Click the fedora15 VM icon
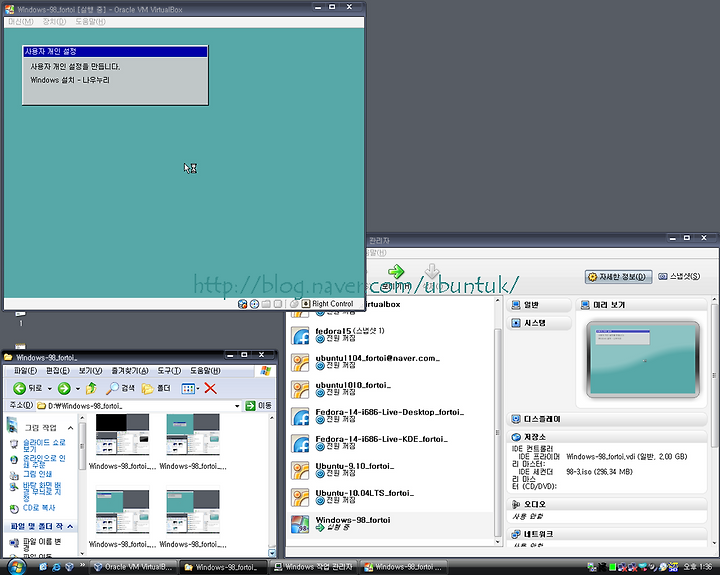 (x=300, y=336)
